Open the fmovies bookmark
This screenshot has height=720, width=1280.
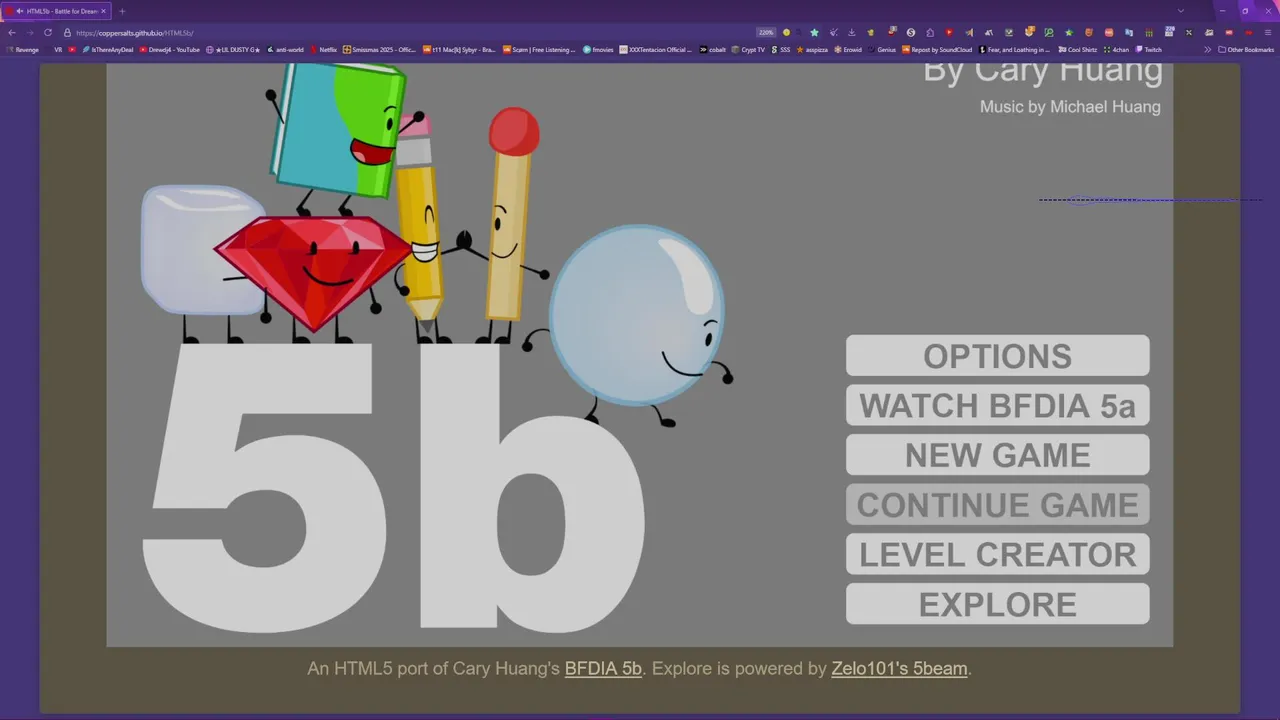[x=598, y=49]
